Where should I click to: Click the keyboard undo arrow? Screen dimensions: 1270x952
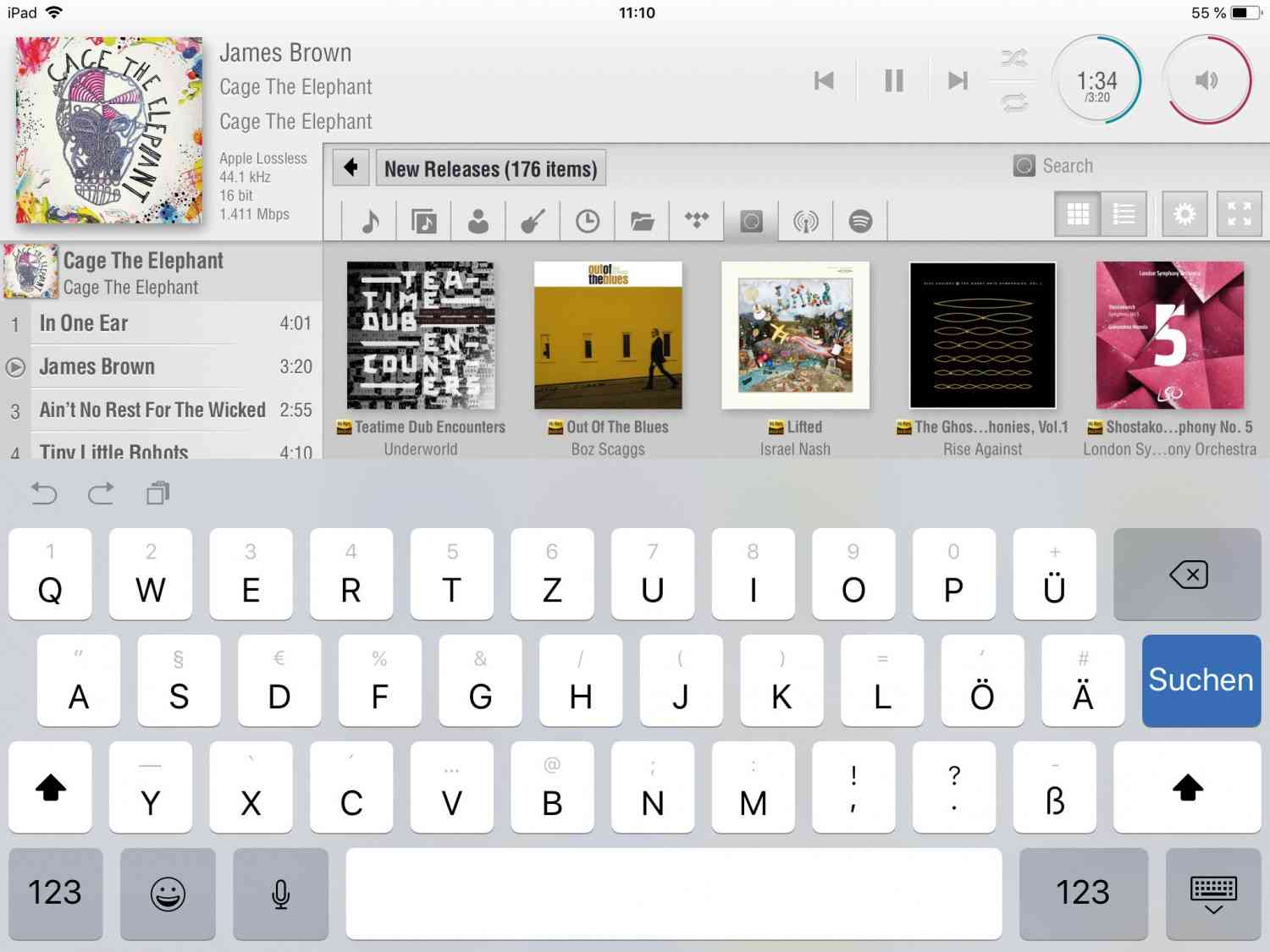coord(44,493)
